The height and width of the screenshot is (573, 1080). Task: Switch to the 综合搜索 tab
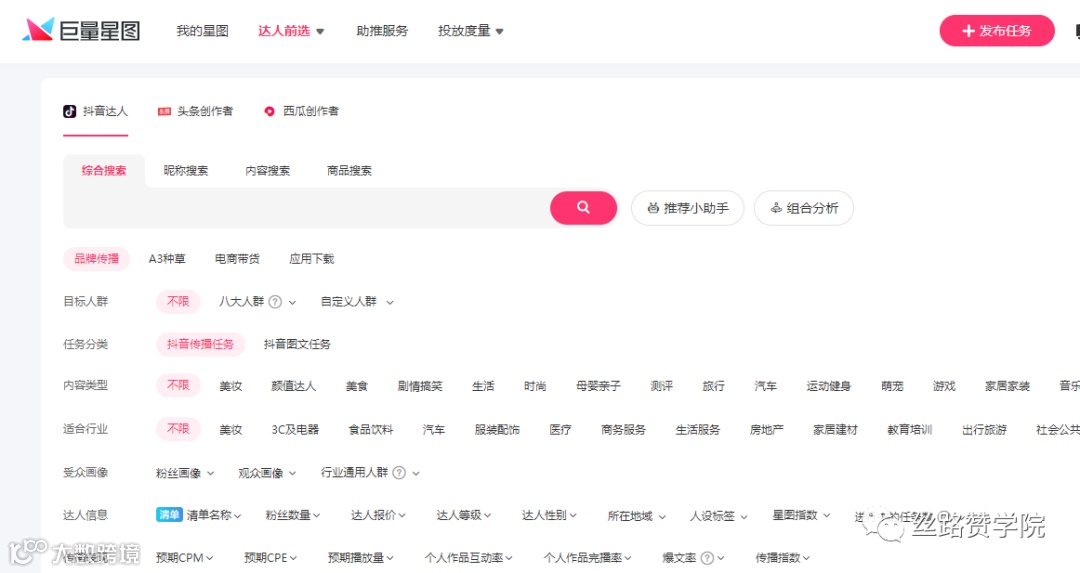(104, 171)
